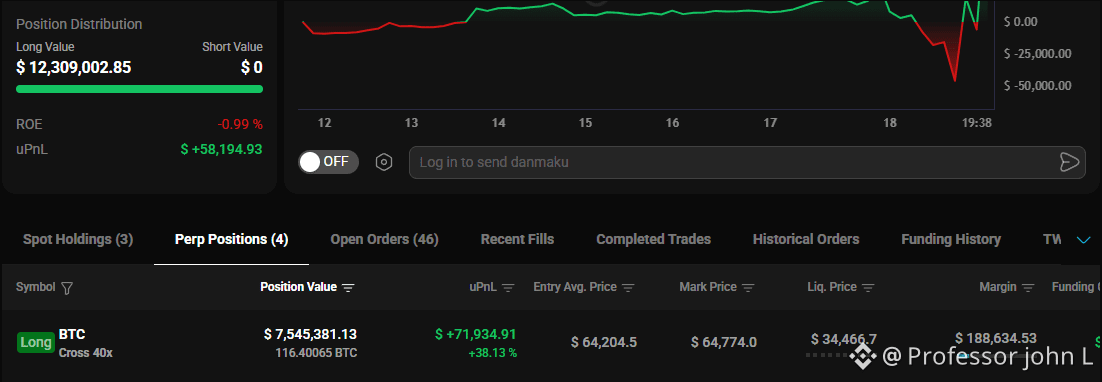Click Short Value $ 0

pos(252,68)
